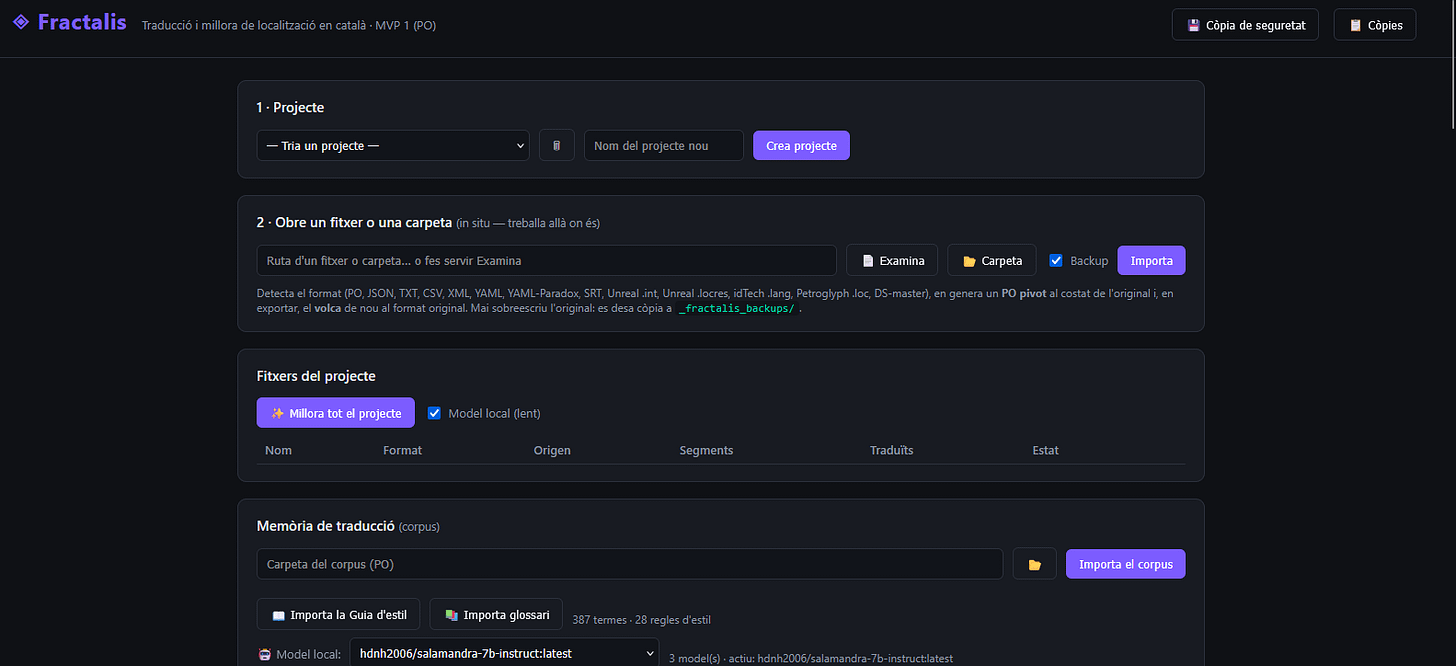Click the Fitxers del projecte heading

click(x=316, y=376)
